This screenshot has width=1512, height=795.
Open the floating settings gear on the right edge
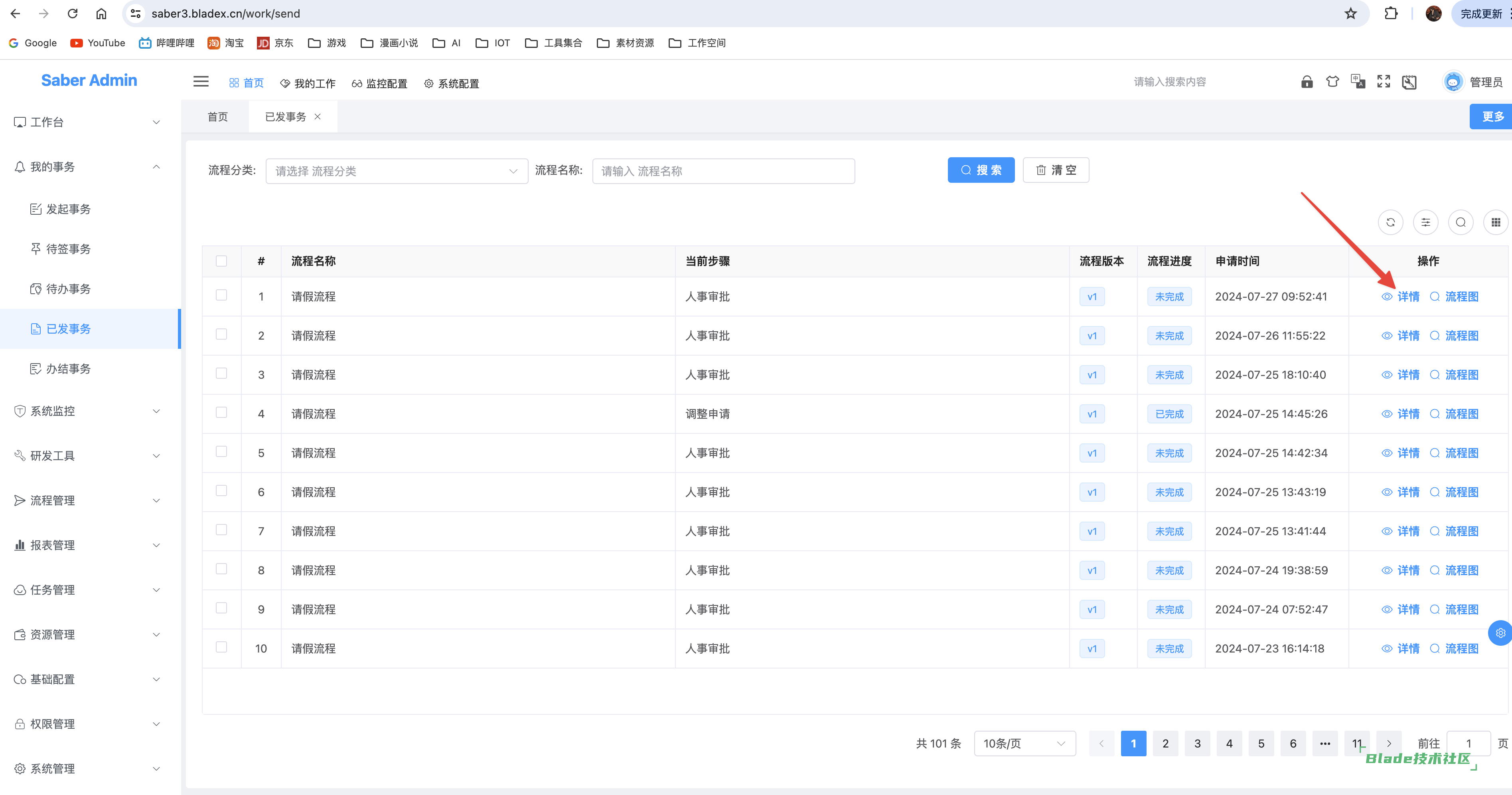[x=1500, y=633]
